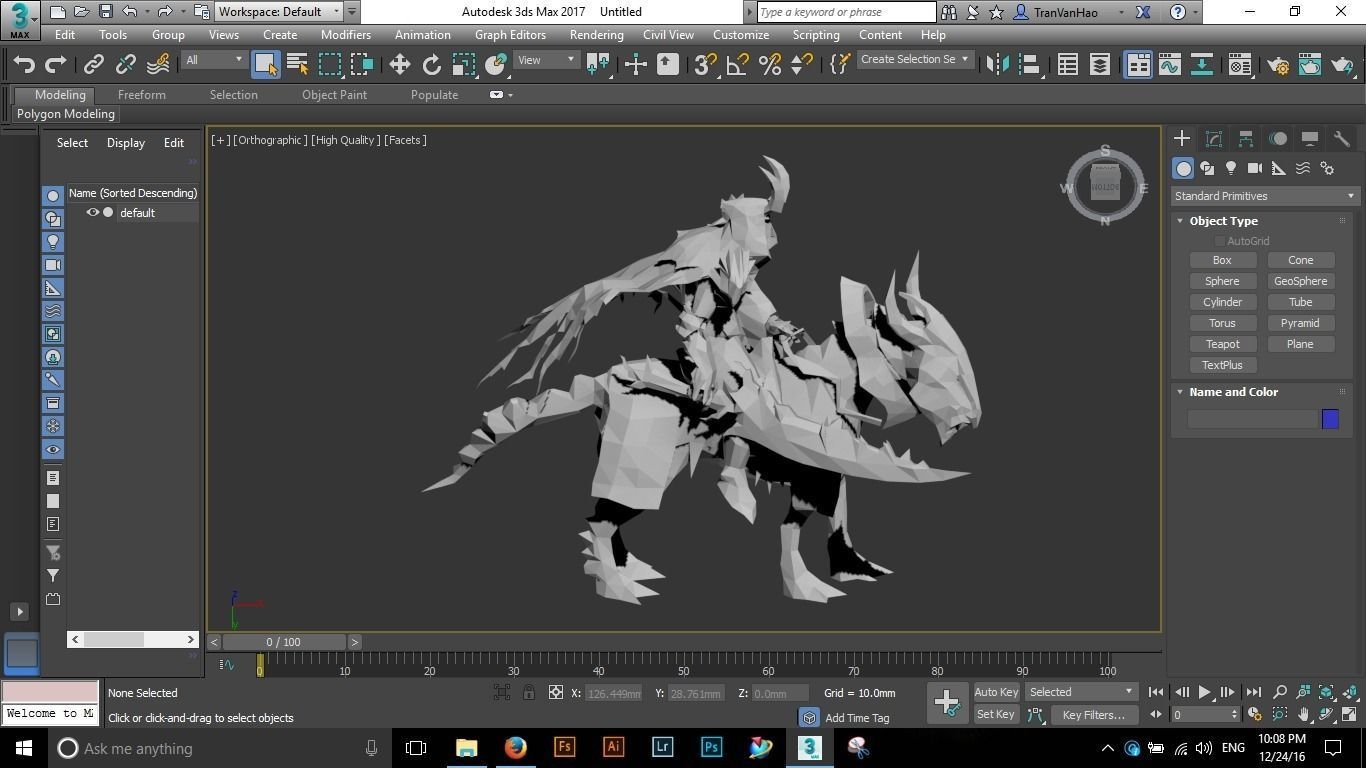Toggle Auto Key animation mode

996,692
